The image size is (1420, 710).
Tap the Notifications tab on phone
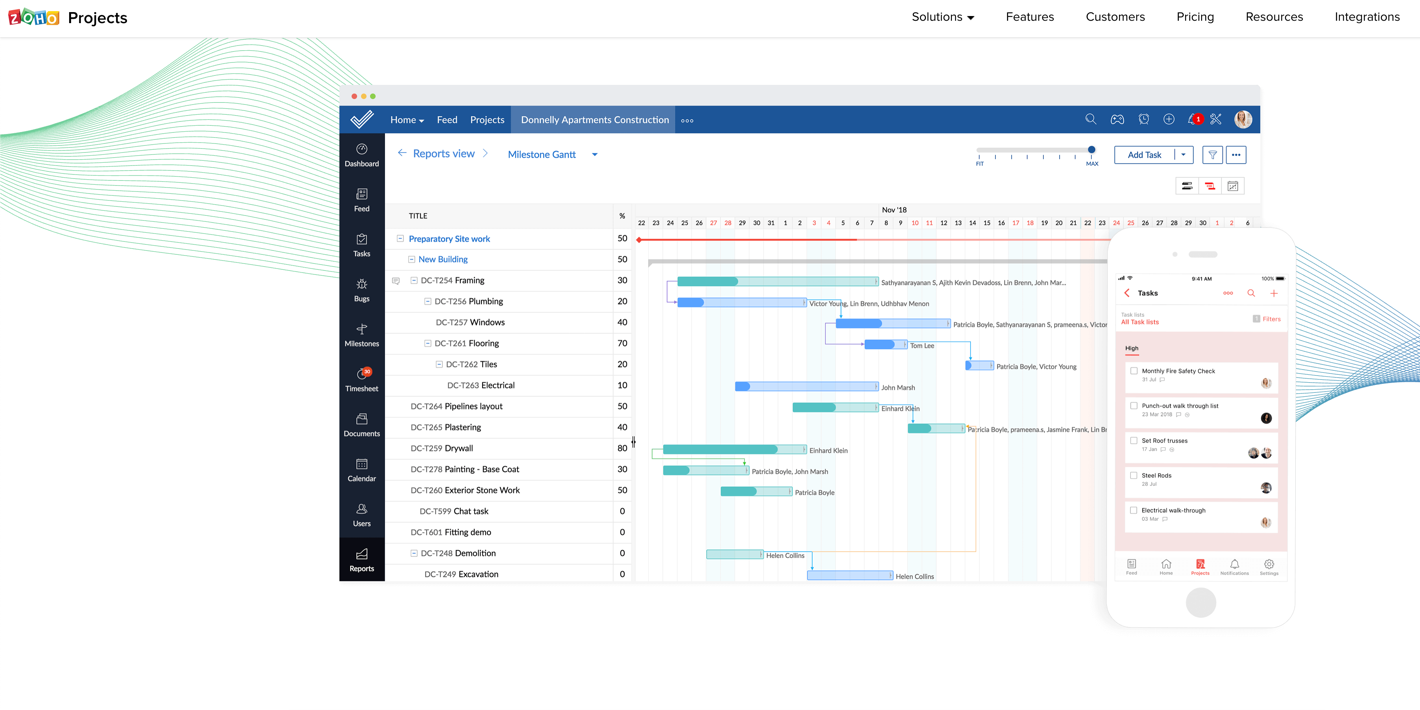[1234, 567]
